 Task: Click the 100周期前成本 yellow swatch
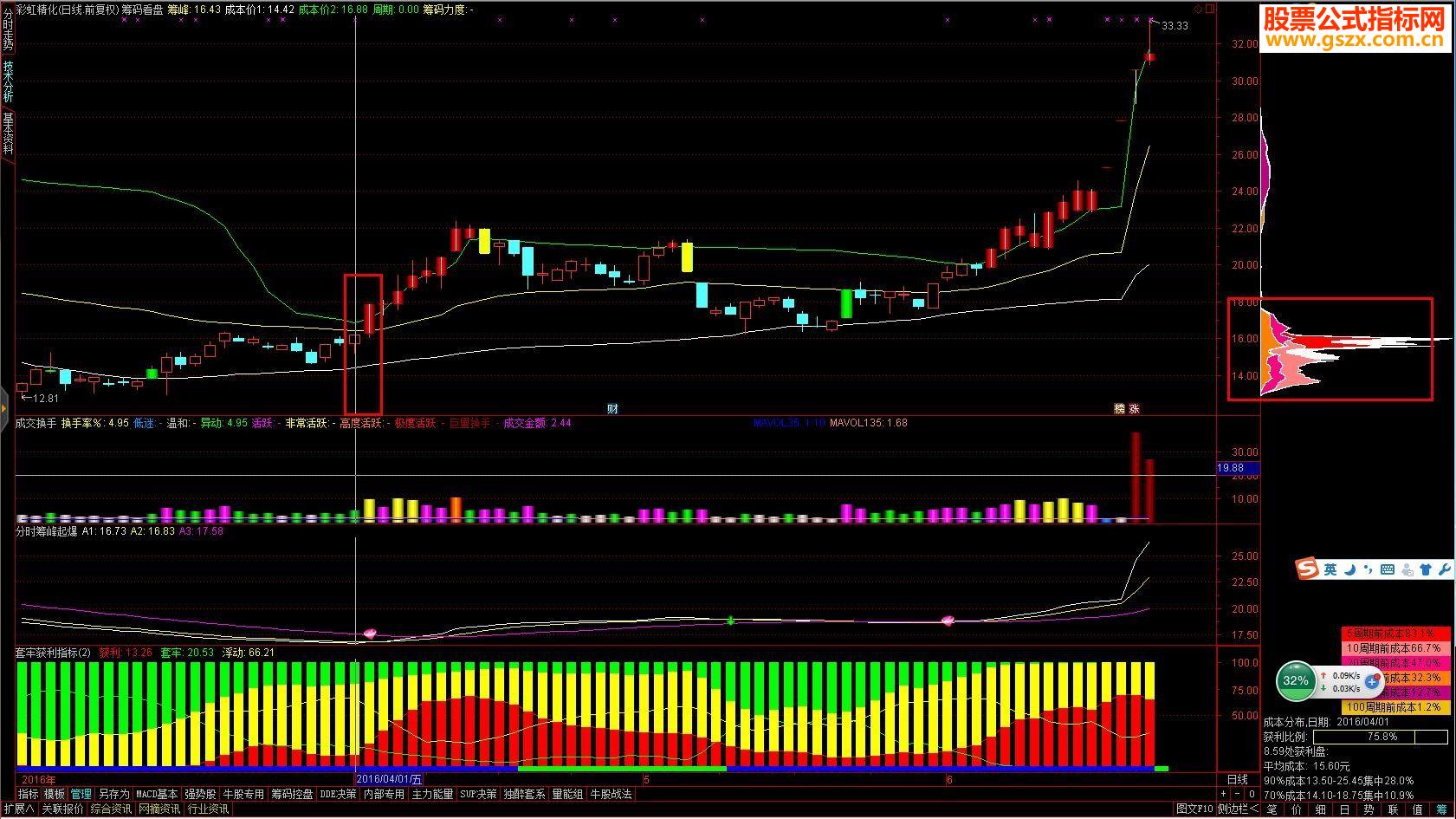[1395, 707]
